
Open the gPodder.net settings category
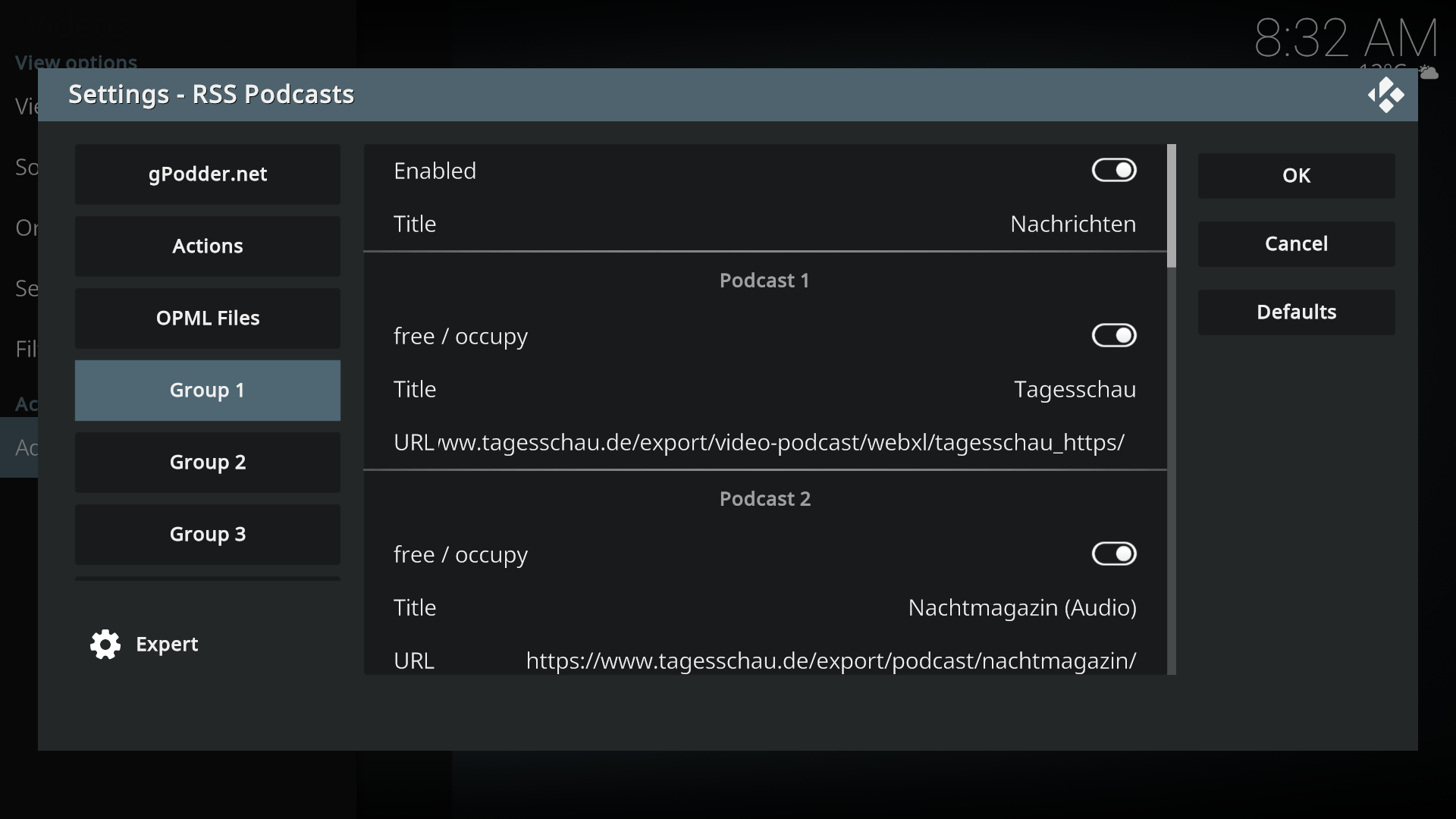[x=207, y=174]
